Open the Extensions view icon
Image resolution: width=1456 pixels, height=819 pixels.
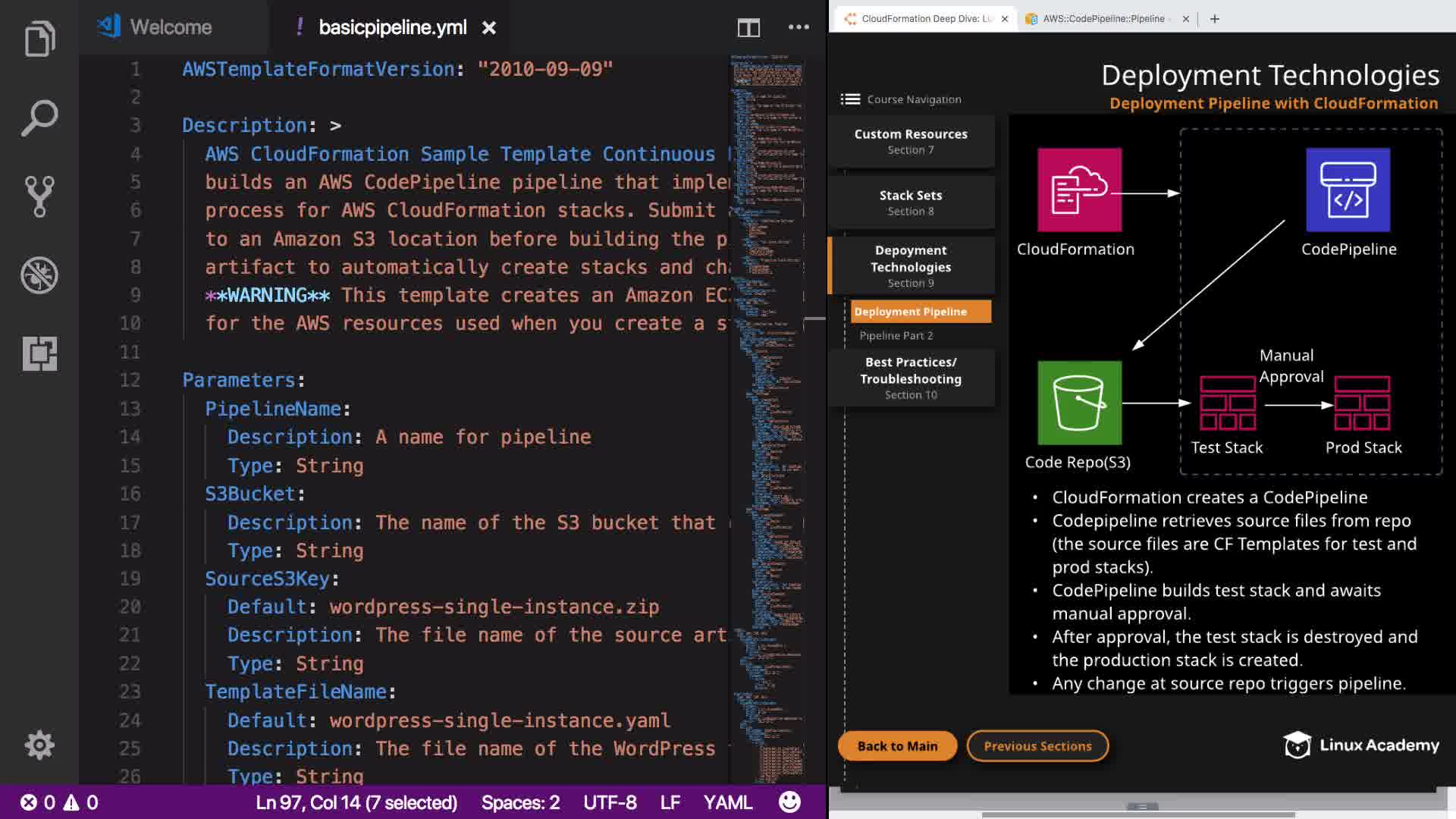coord(39,353)
